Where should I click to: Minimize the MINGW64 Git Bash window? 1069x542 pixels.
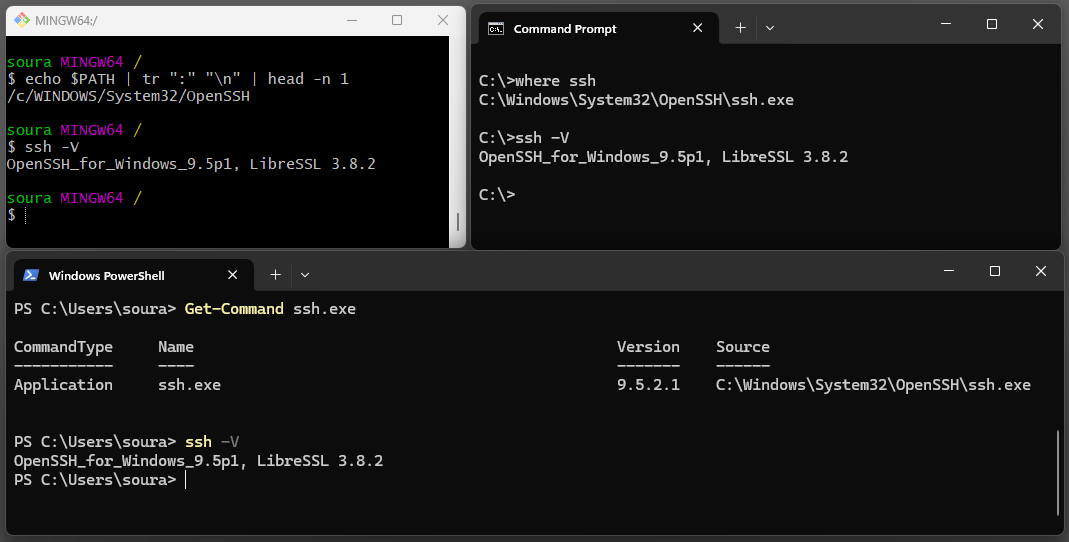coord(352,20)
